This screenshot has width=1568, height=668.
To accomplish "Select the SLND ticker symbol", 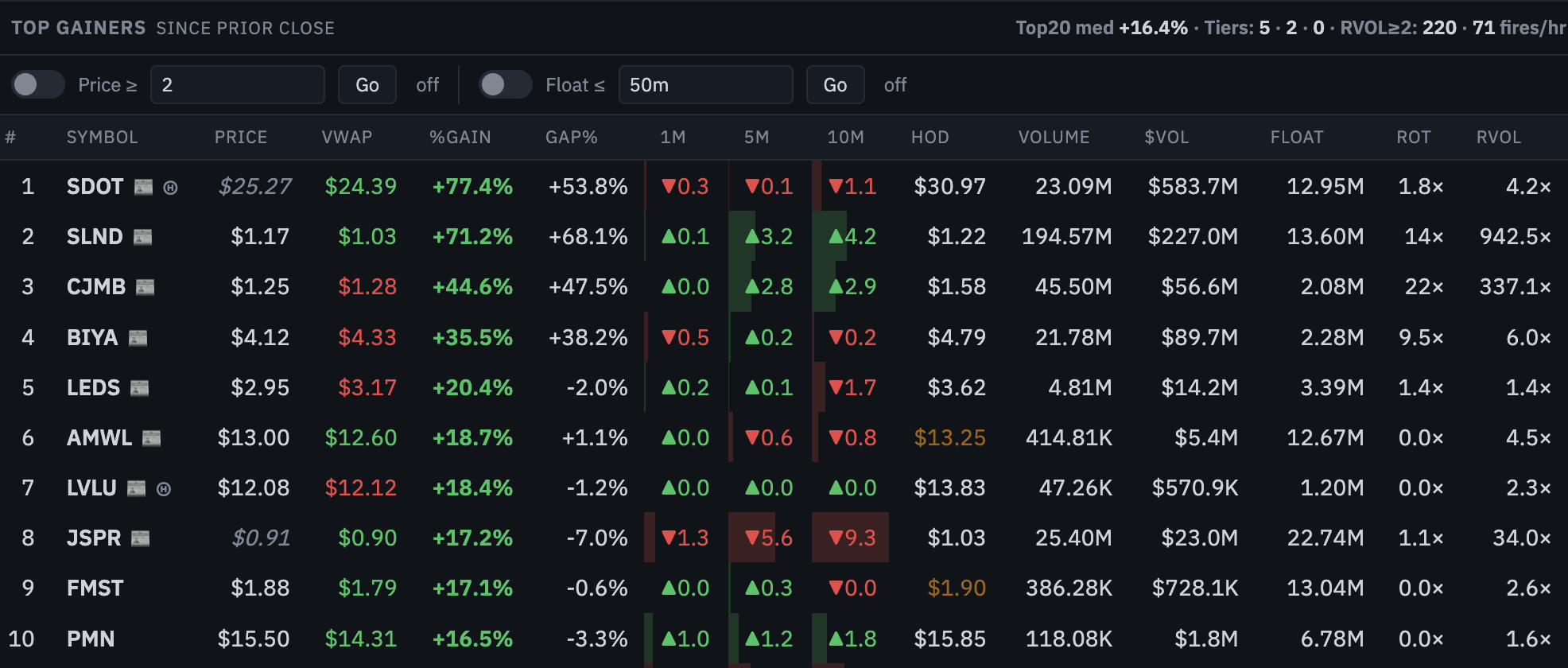I will pos(95,237).
